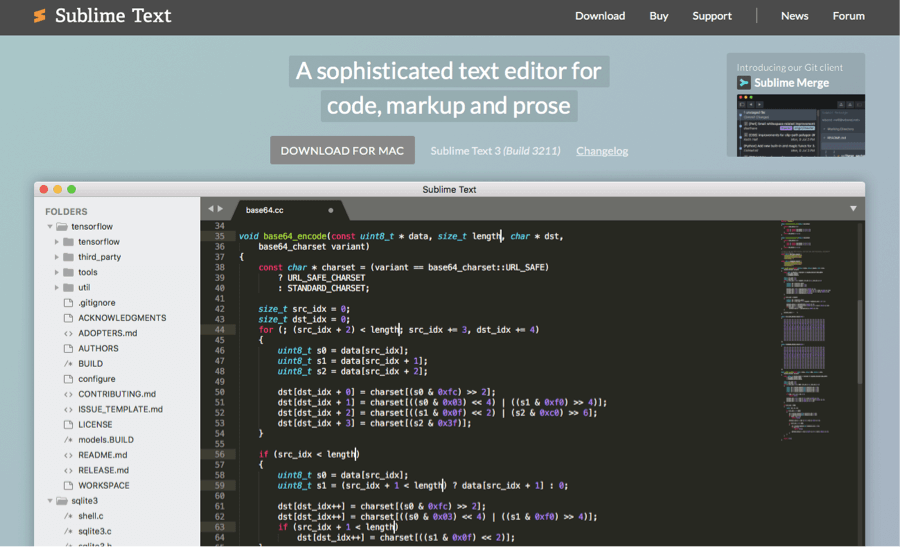Click the tools folder icon
The image size is (900, 547).
(x=68, y=272)
